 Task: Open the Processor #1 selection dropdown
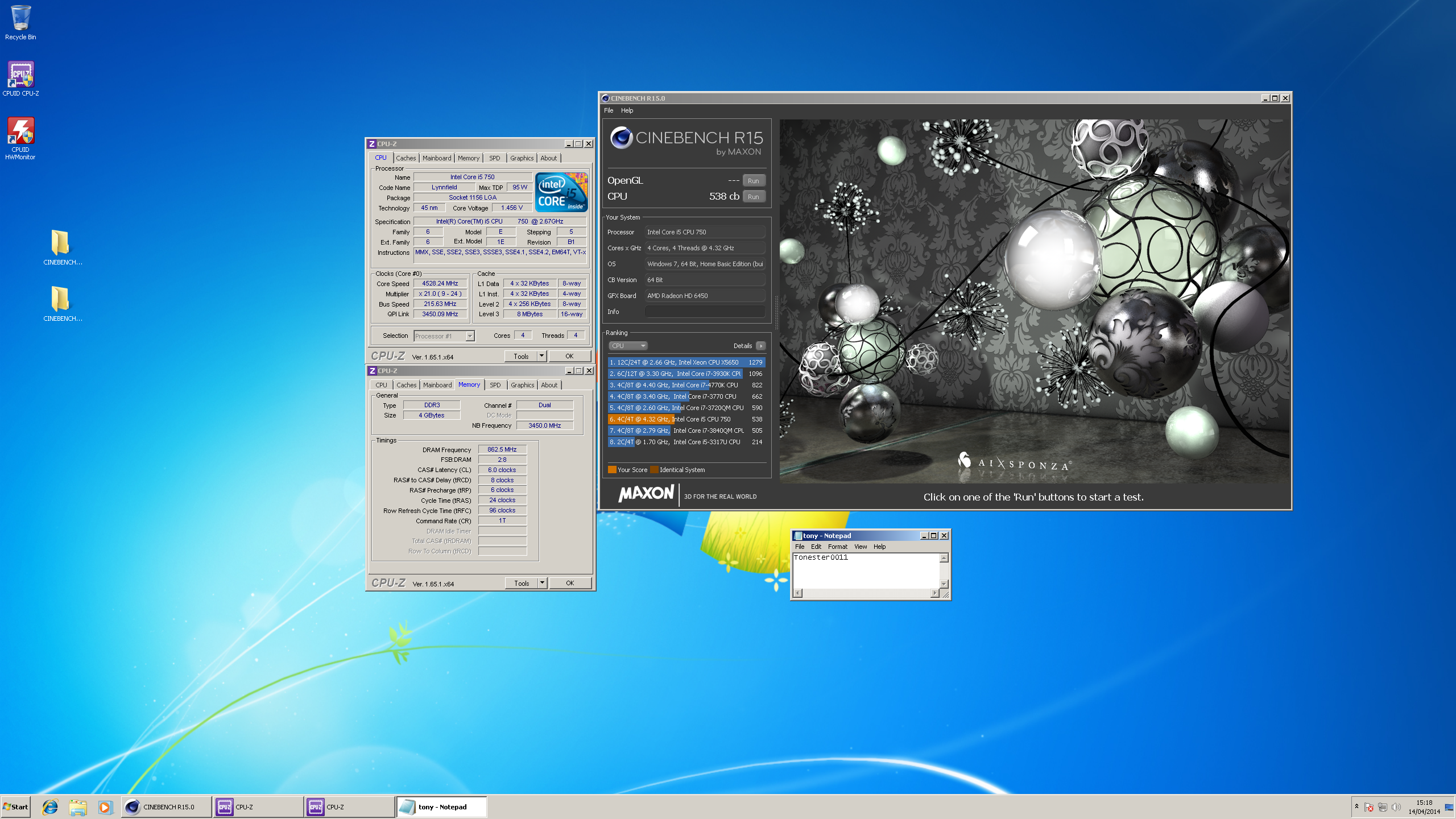[444, 336]
